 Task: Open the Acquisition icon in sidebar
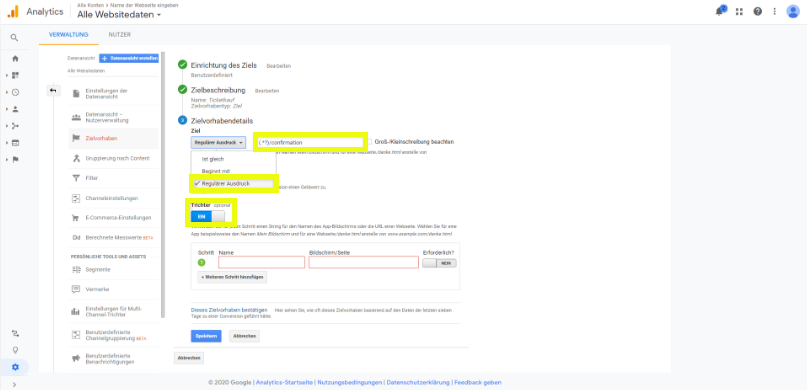[x=15, y=126]
